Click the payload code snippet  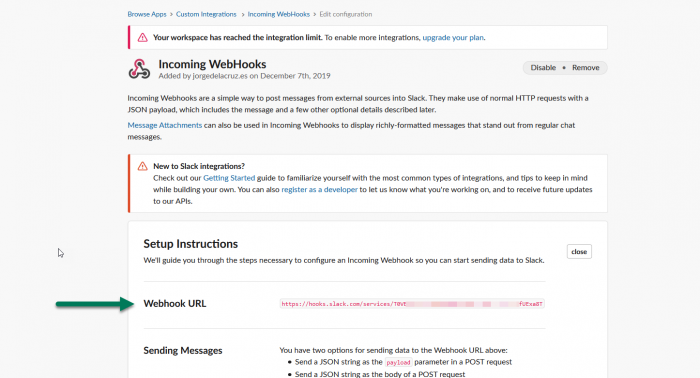398,362
